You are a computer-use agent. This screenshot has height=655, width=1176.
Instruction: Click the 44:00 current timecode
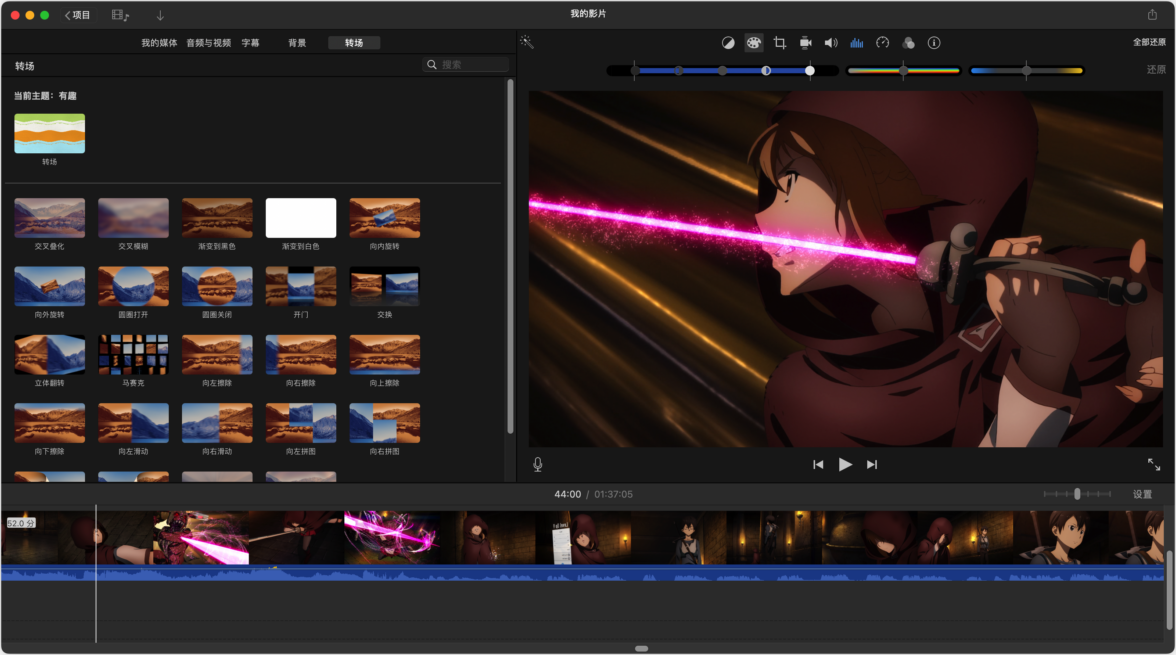click(x=568, y=494)
